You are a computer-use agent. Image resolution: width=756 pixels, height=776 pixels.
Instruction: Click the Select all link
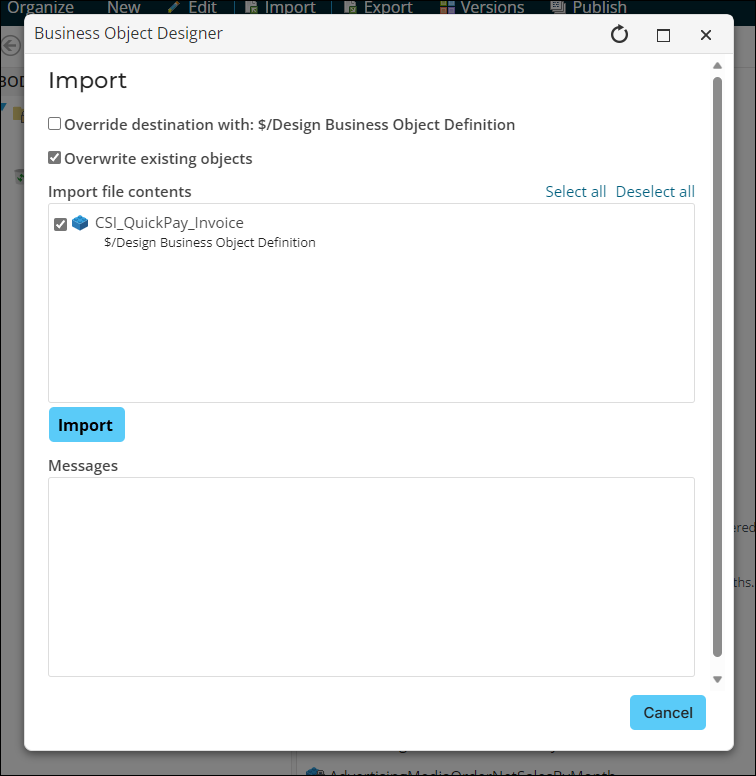click(575, 192)
